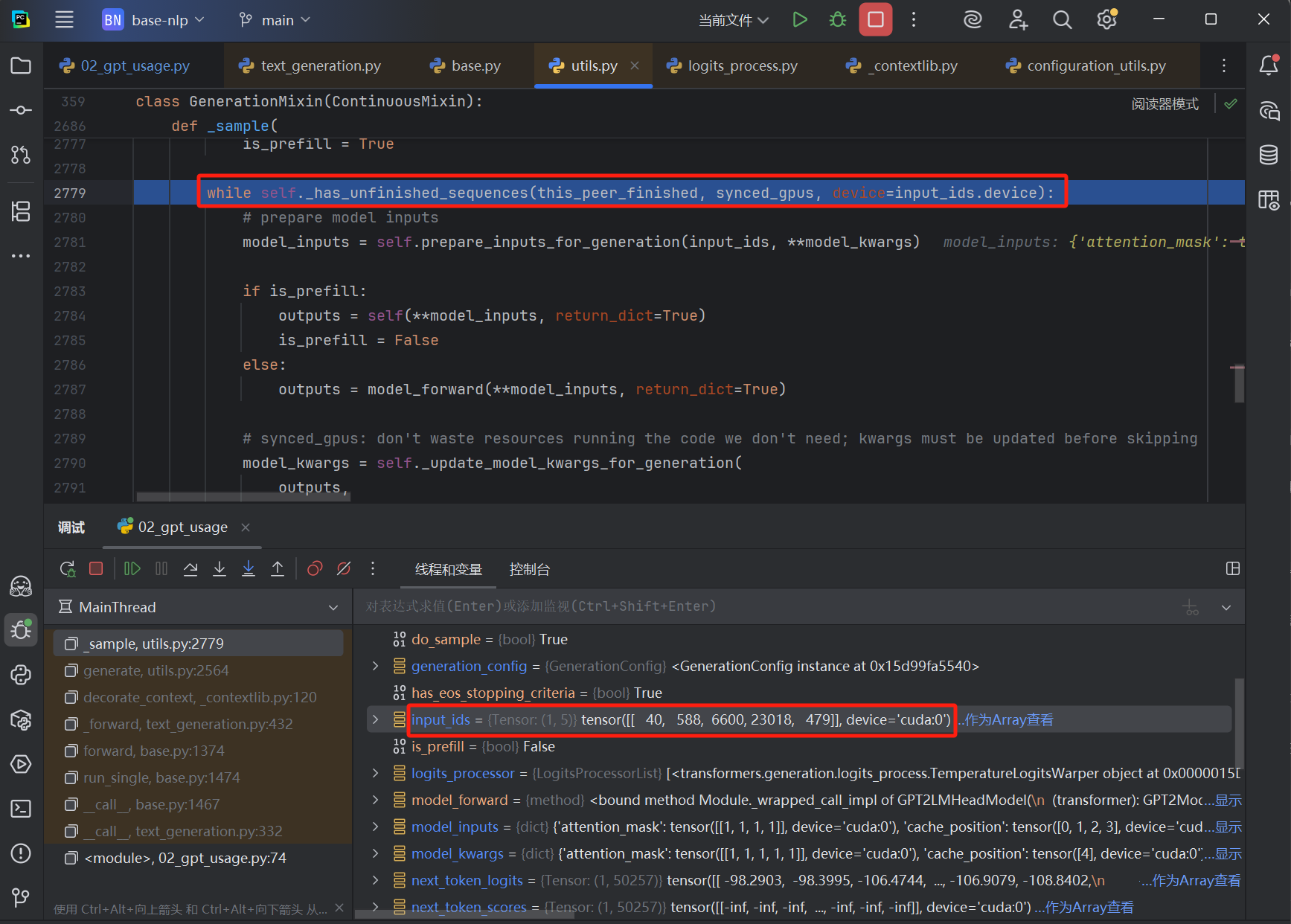Switch to the logits_process.py editor tab
1291x924 pixels.
tap(742, 65)
